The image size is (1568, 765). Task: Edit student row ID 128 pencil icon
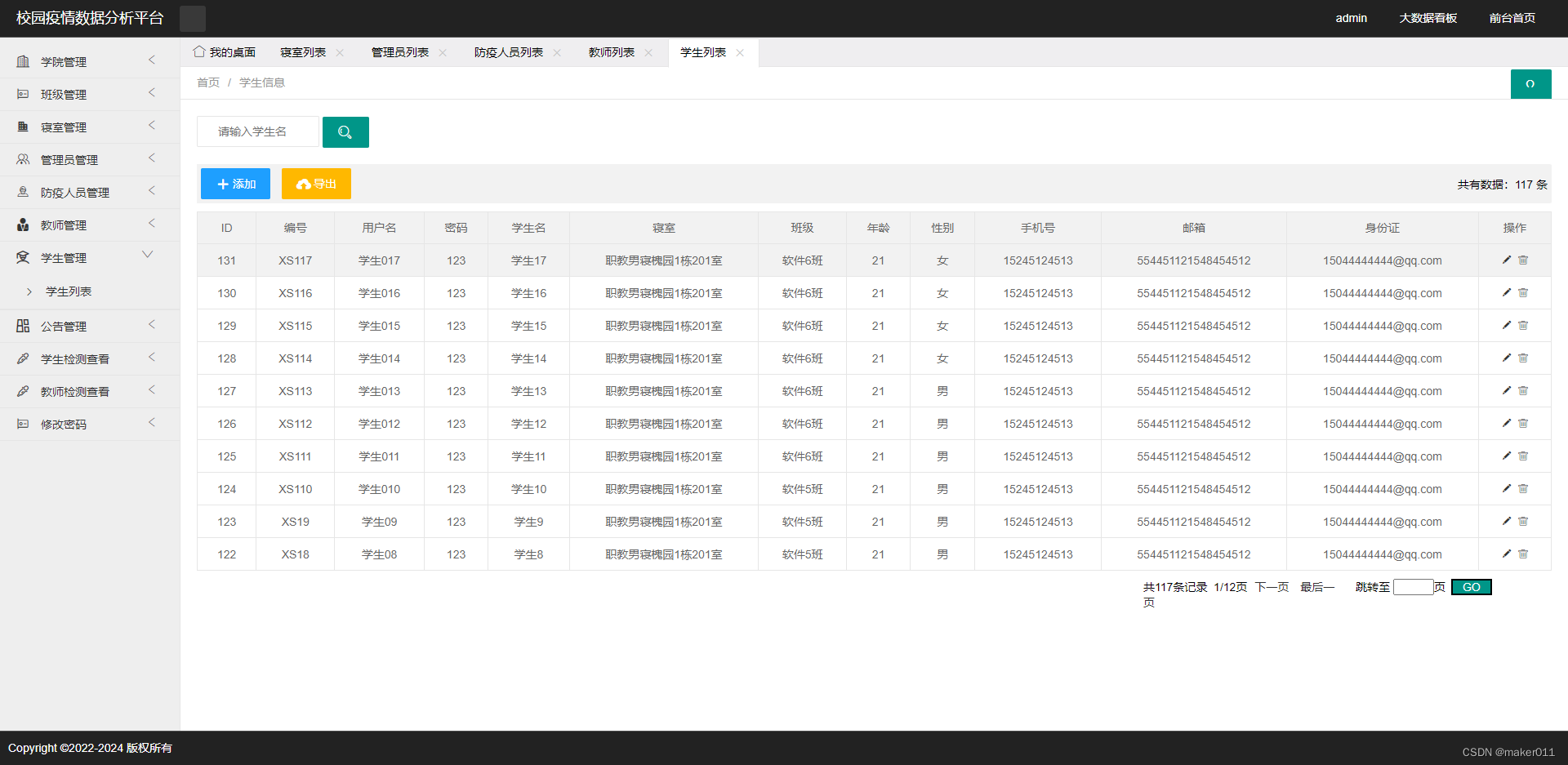pos(1507,358)
